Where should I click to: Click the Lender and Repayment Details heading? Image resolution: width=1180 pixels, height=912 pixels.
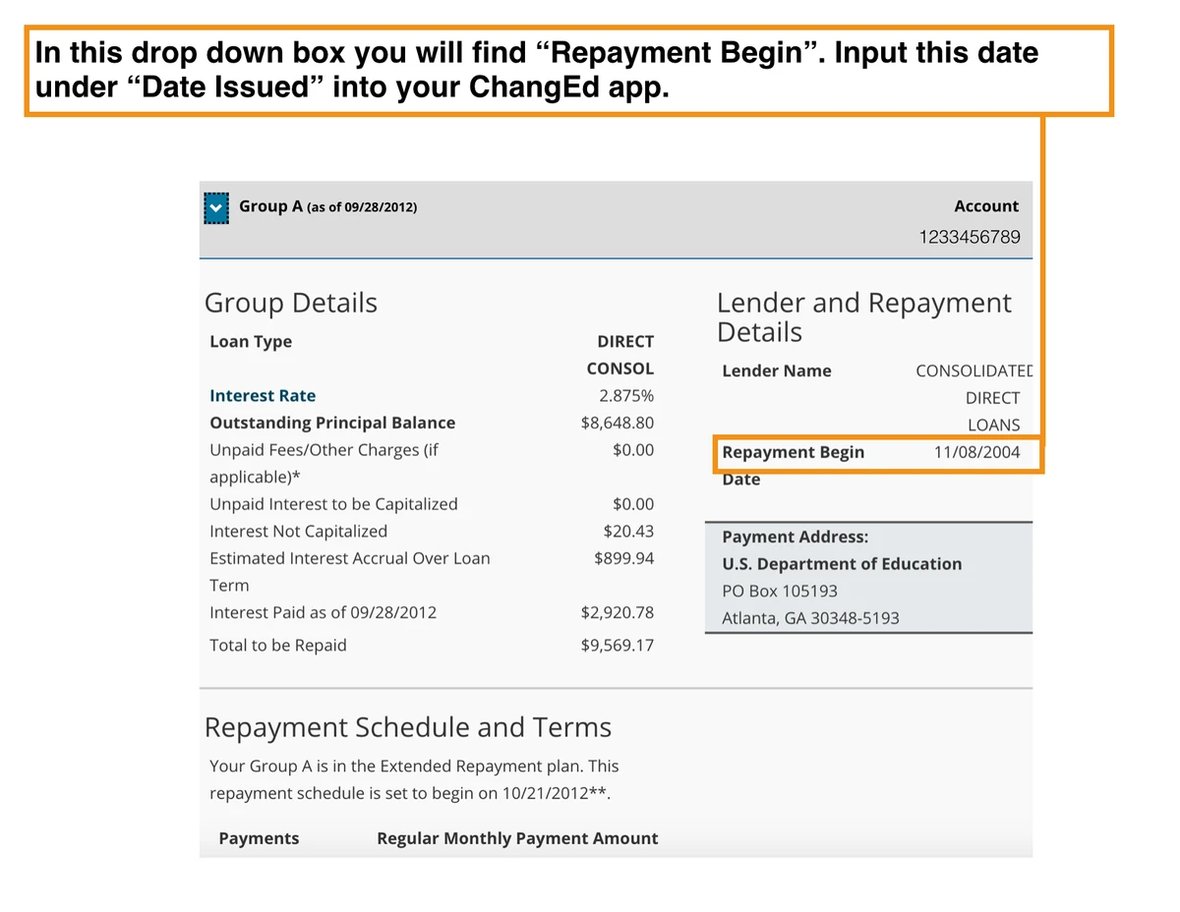pos(864,317)
